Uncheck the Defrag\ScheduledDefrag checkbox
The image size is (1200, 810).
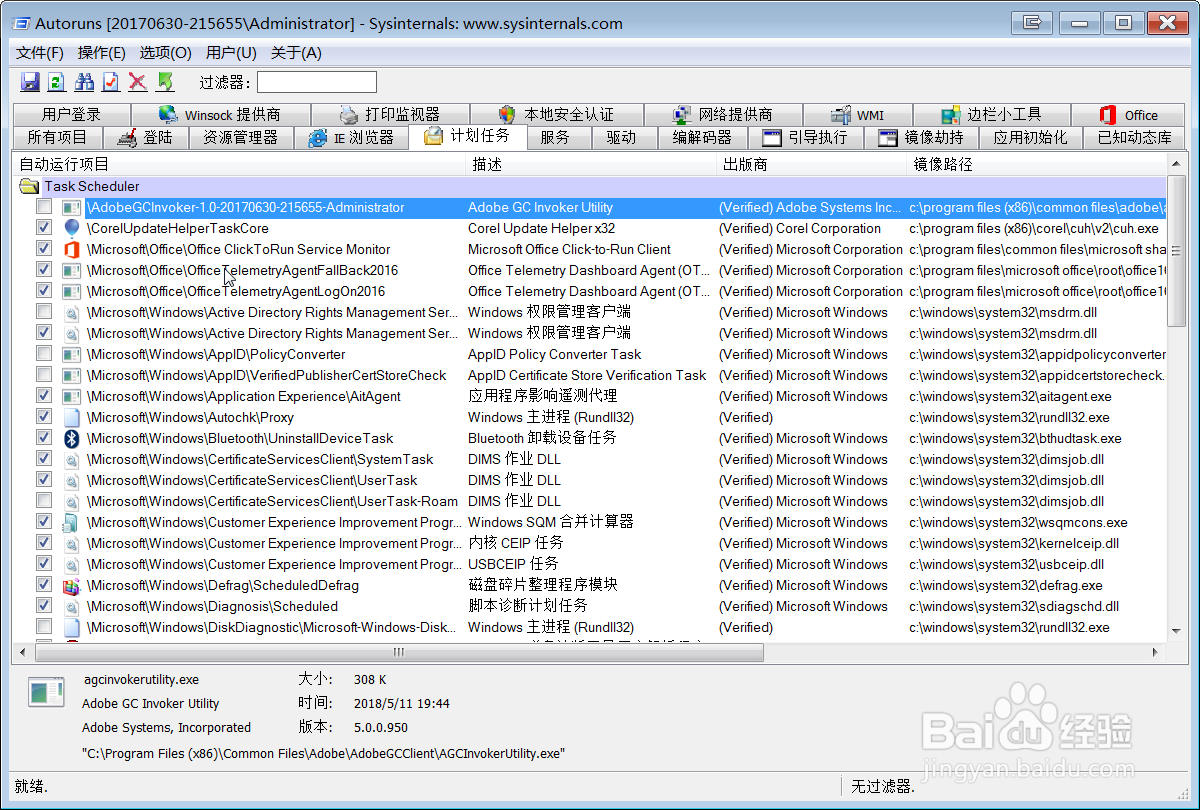point(44,585)
